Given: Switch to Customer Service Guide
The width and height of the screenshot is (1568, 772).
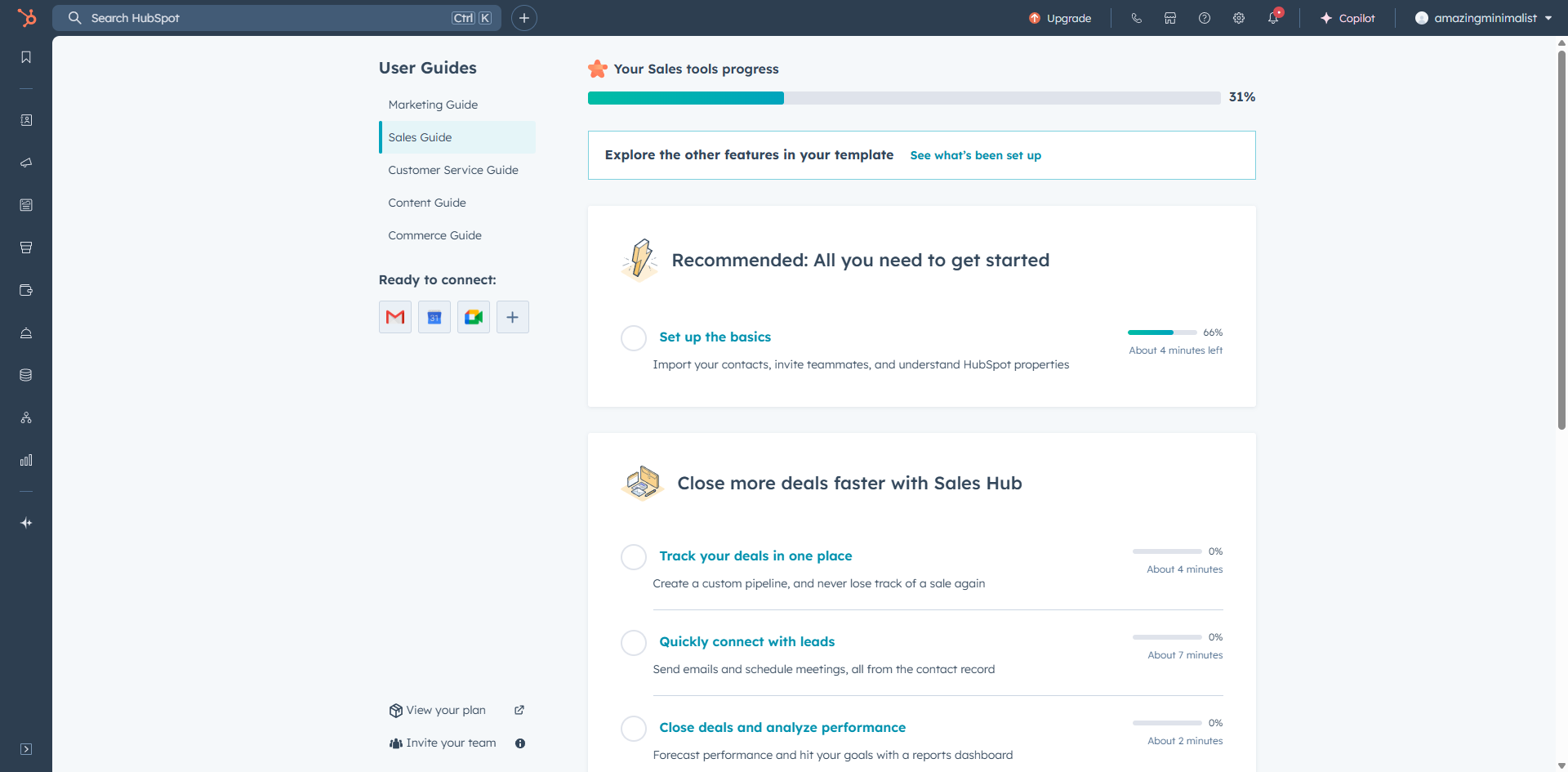Looking at the screenshot, I should click(x=453, y=170).
